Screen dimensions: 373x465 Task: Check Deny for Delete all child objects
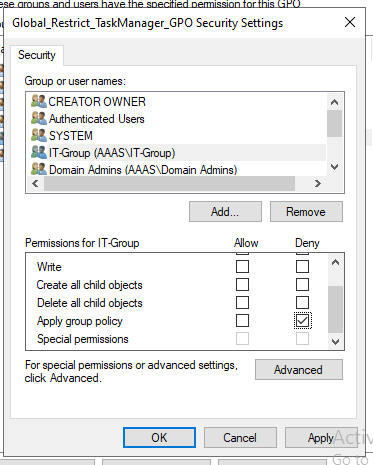302,303
